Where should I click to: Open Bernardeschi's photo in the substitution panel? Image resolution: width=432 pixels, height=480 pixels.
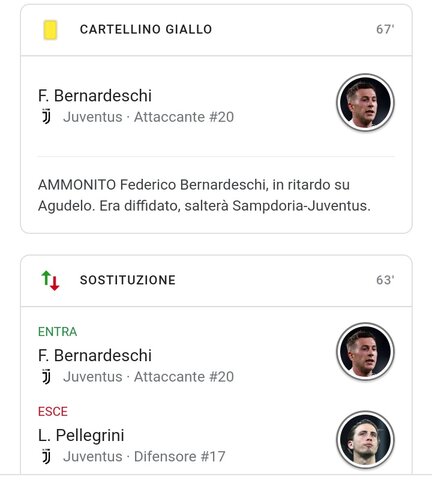[x=365, y=352]
